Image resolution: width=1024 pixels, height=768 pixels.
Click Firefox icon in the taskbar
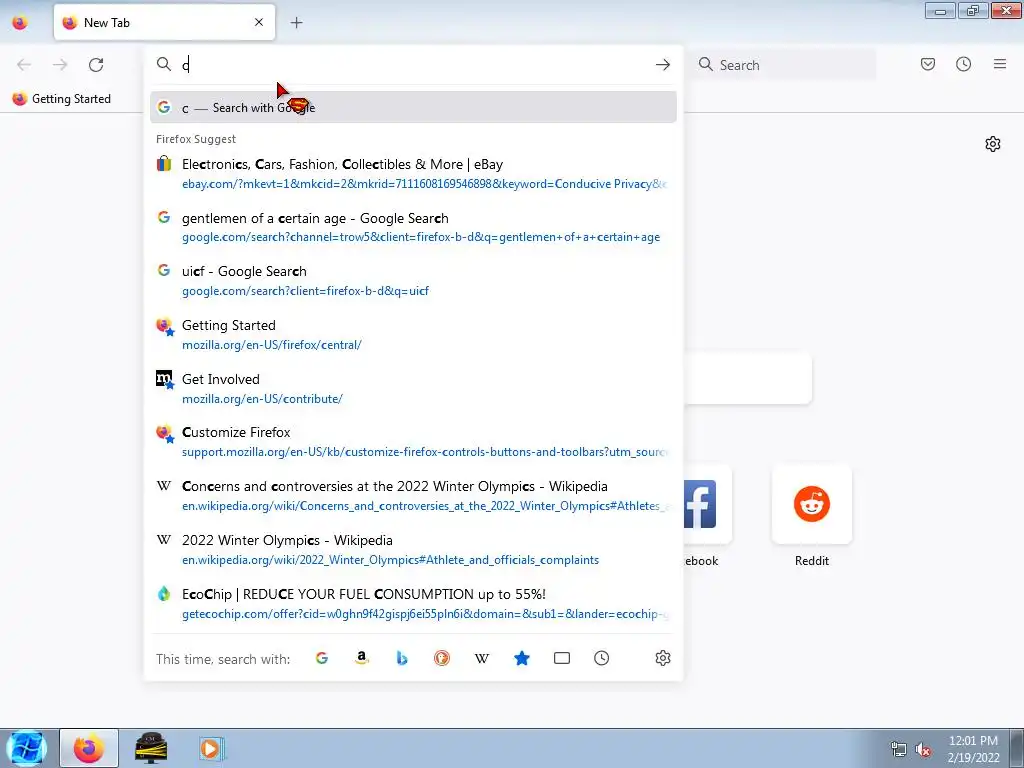point(89,748)
